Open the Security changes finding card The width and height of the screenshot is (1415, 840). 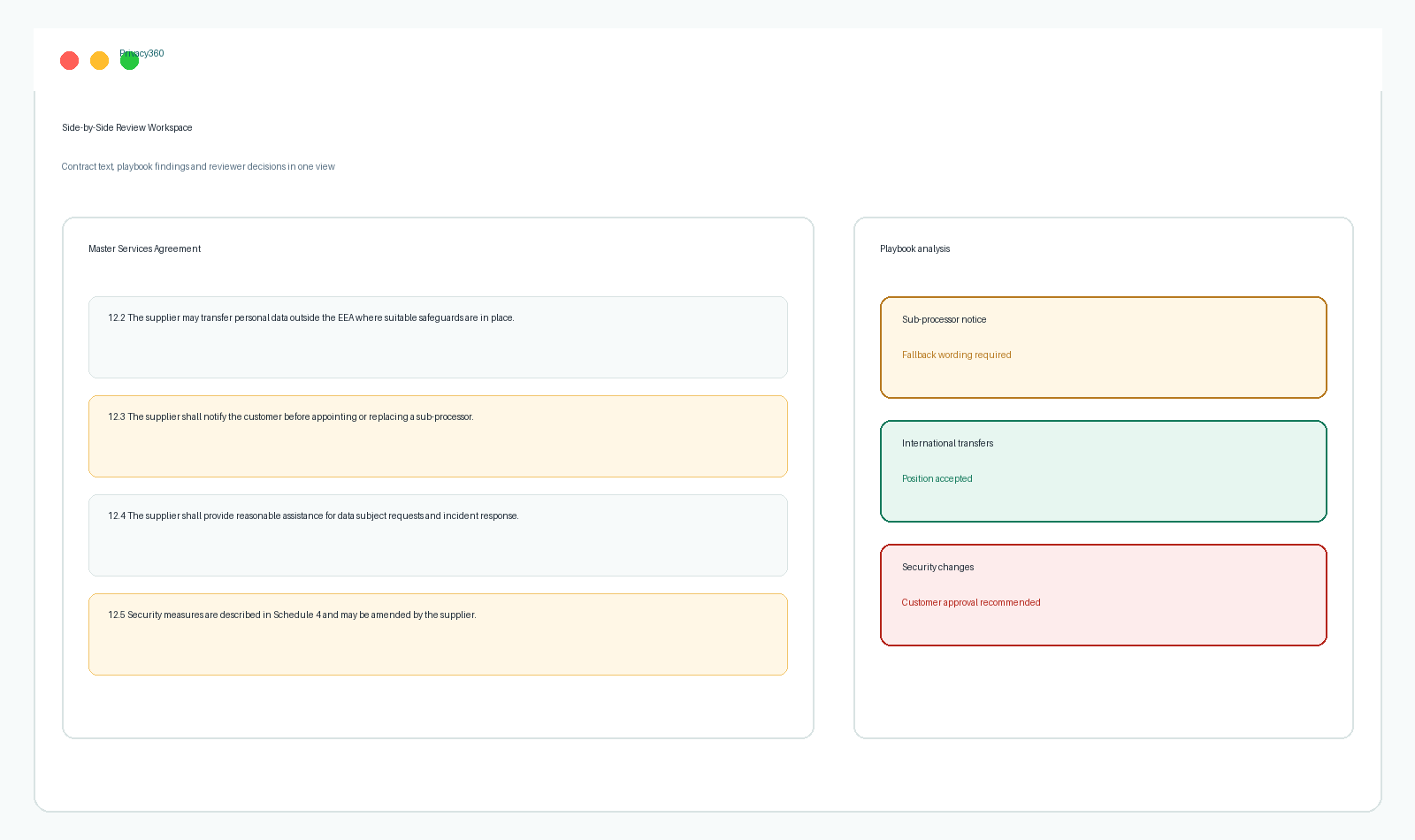point(1104,595)
